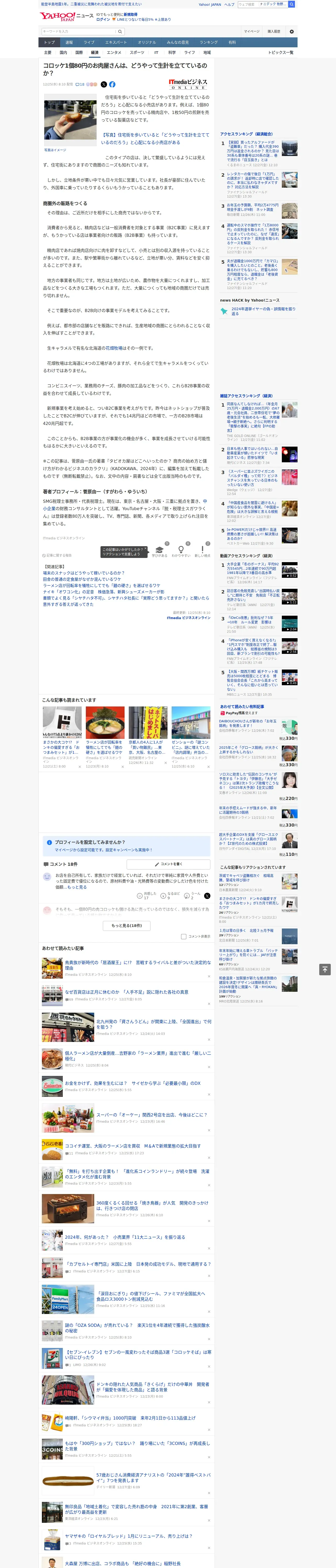
Task: Click 'もっと見る(18件)' comments button
Action: [x=127, y=926]
